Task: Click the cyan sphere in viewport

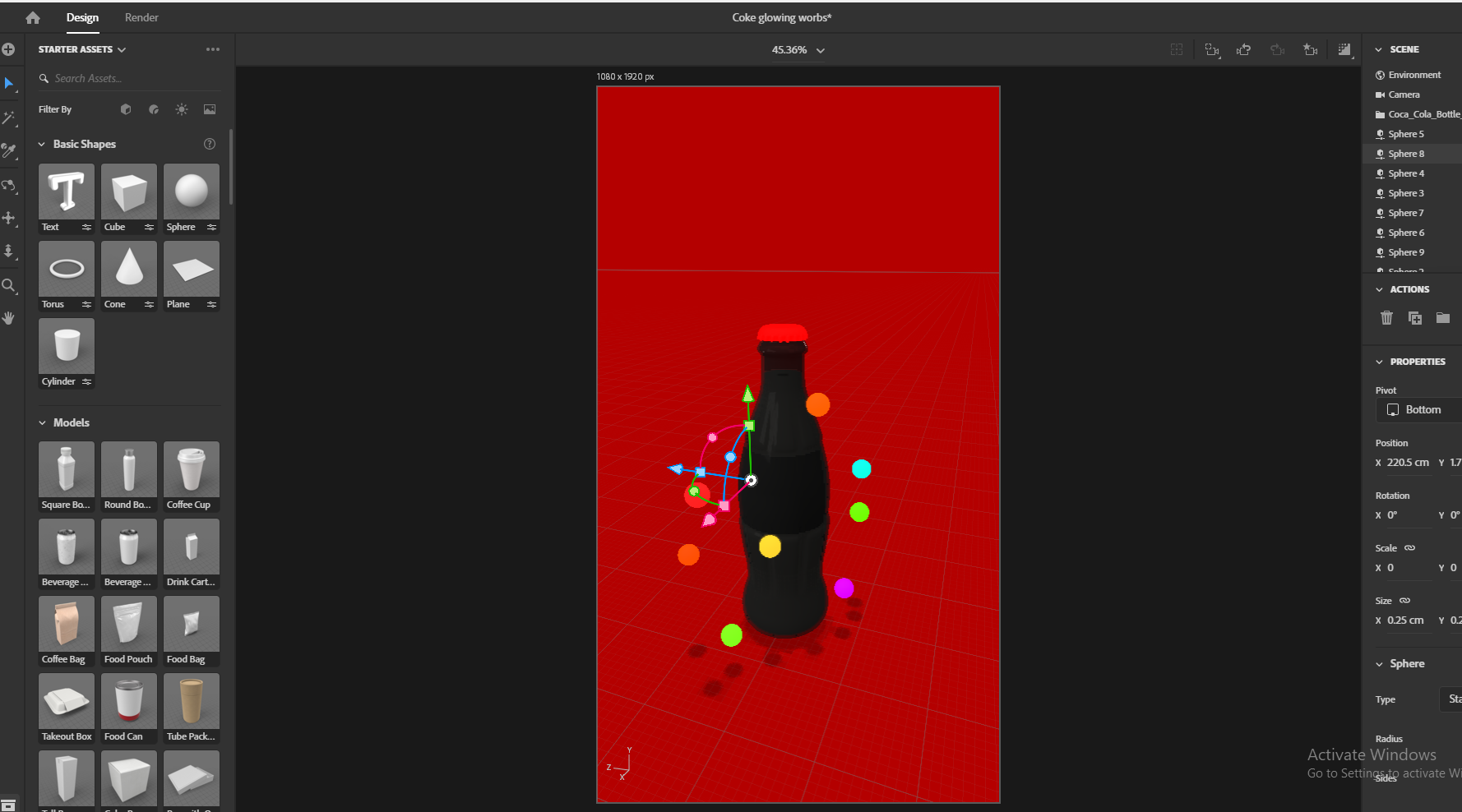Action: (x=861, y=469)
